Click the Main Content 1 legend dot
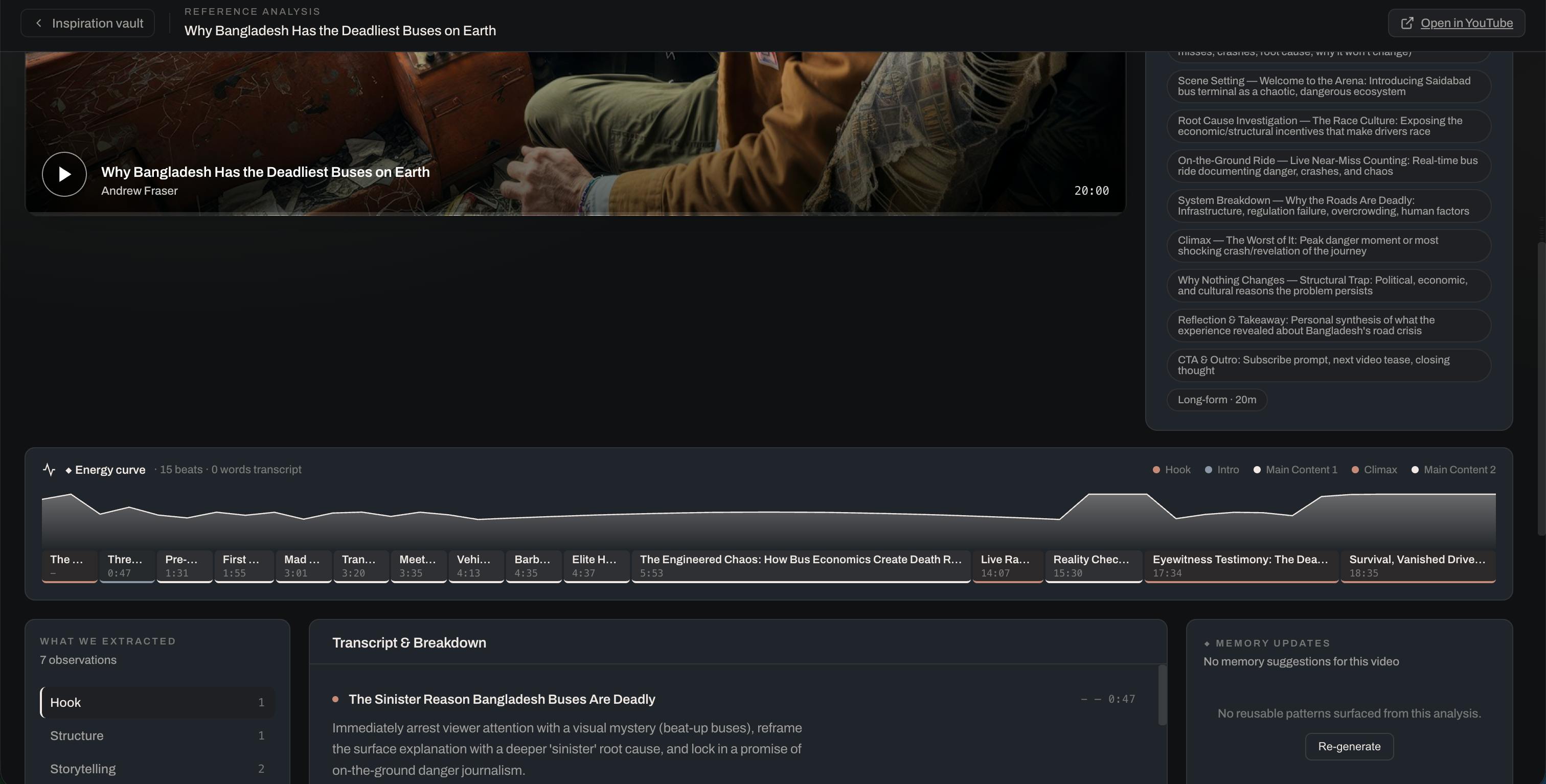Viewport: 1546px width, 784px height. pos(1257,470)
